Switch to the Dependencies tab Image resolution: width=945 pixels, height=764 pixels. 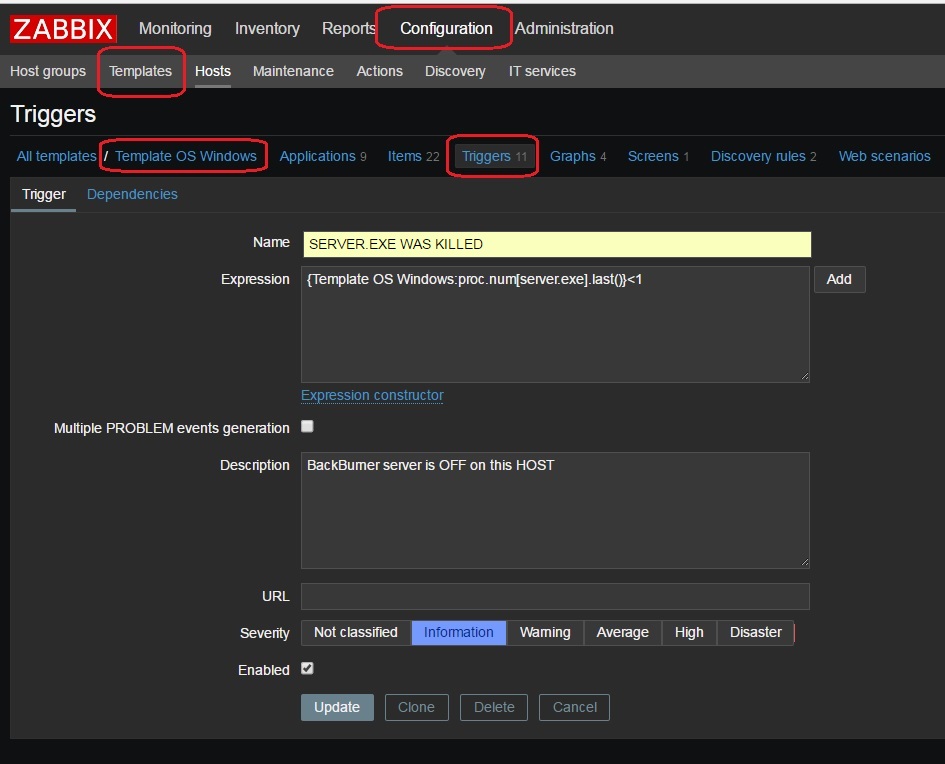tap(132, 194)
